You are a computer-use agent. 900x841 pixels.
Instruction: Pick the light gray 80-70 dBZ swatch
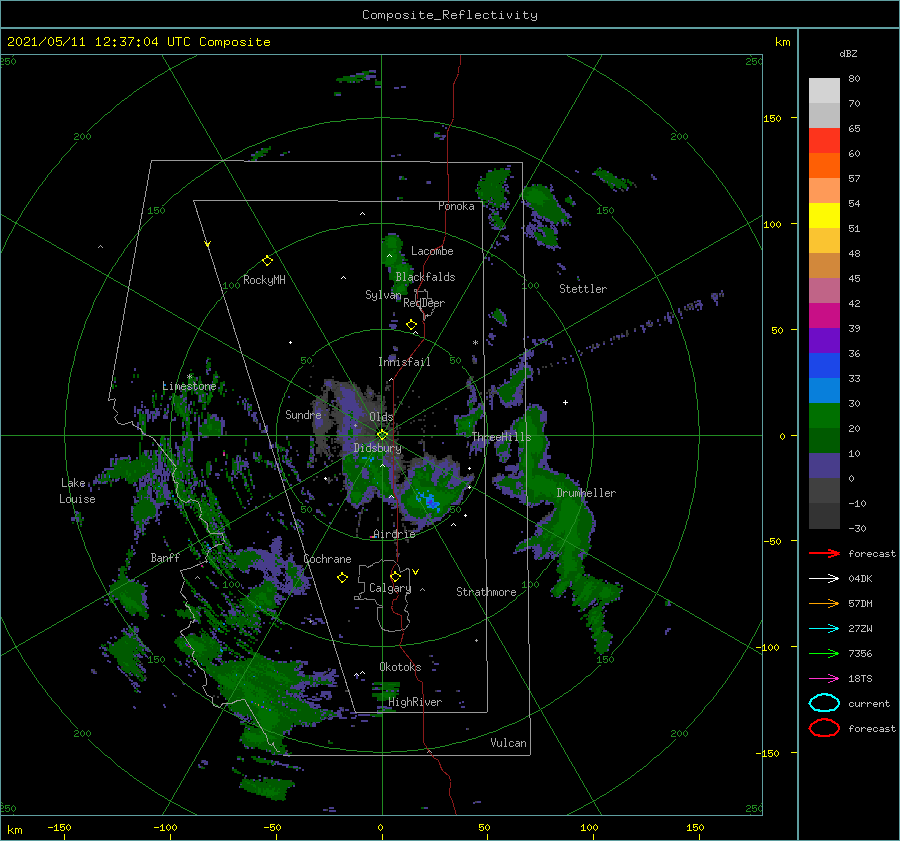pyautogui.click(x=824, y=91)
